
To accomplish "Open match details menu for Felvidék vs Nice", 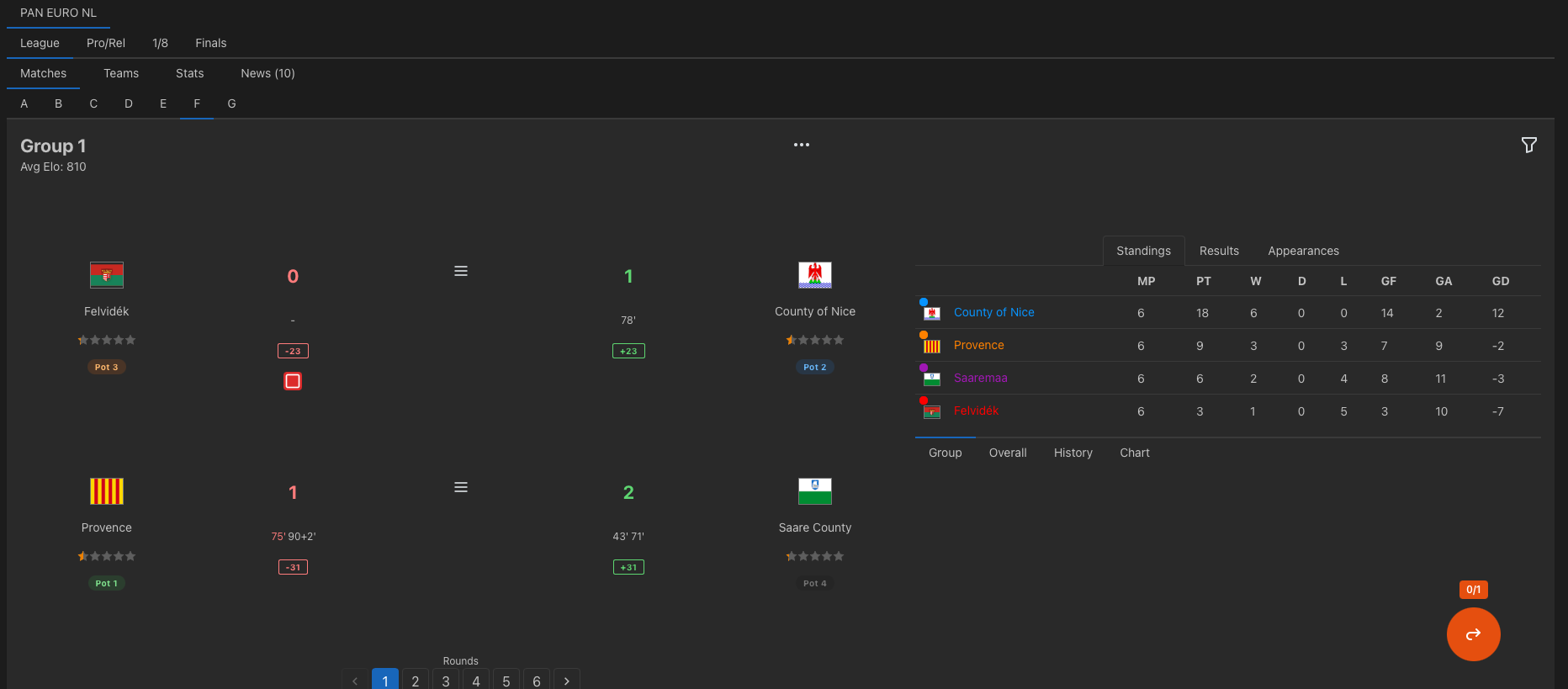I will (461, 271).
